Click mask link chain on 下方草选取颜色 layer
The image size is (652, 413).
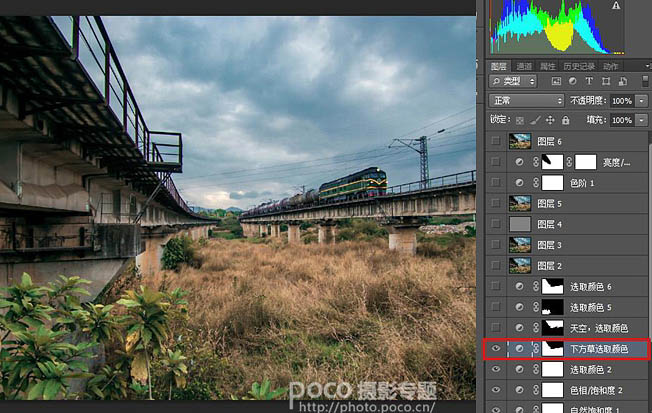click(x=536, y=349)
